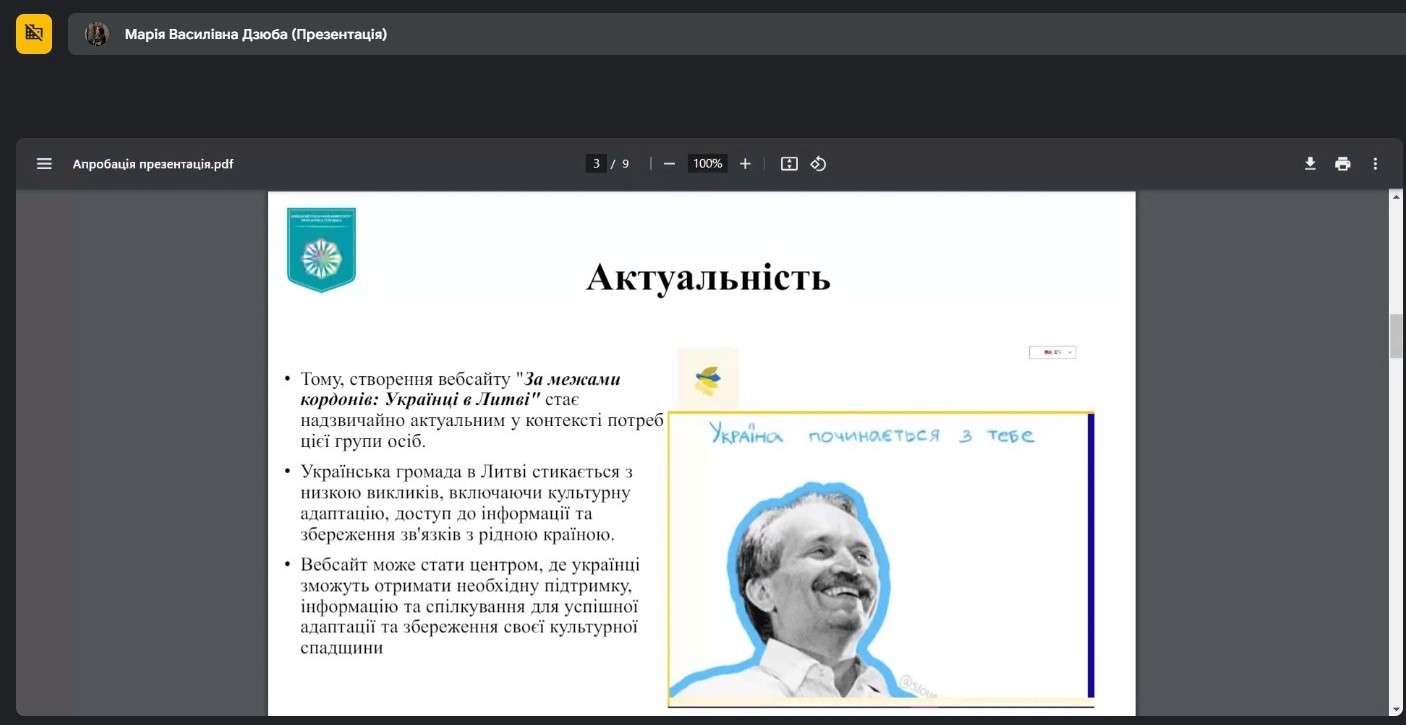Rotate the PDF counterclockwise
The height and width of the screenshot is (725, 1406).
click(x=818, y=164)
